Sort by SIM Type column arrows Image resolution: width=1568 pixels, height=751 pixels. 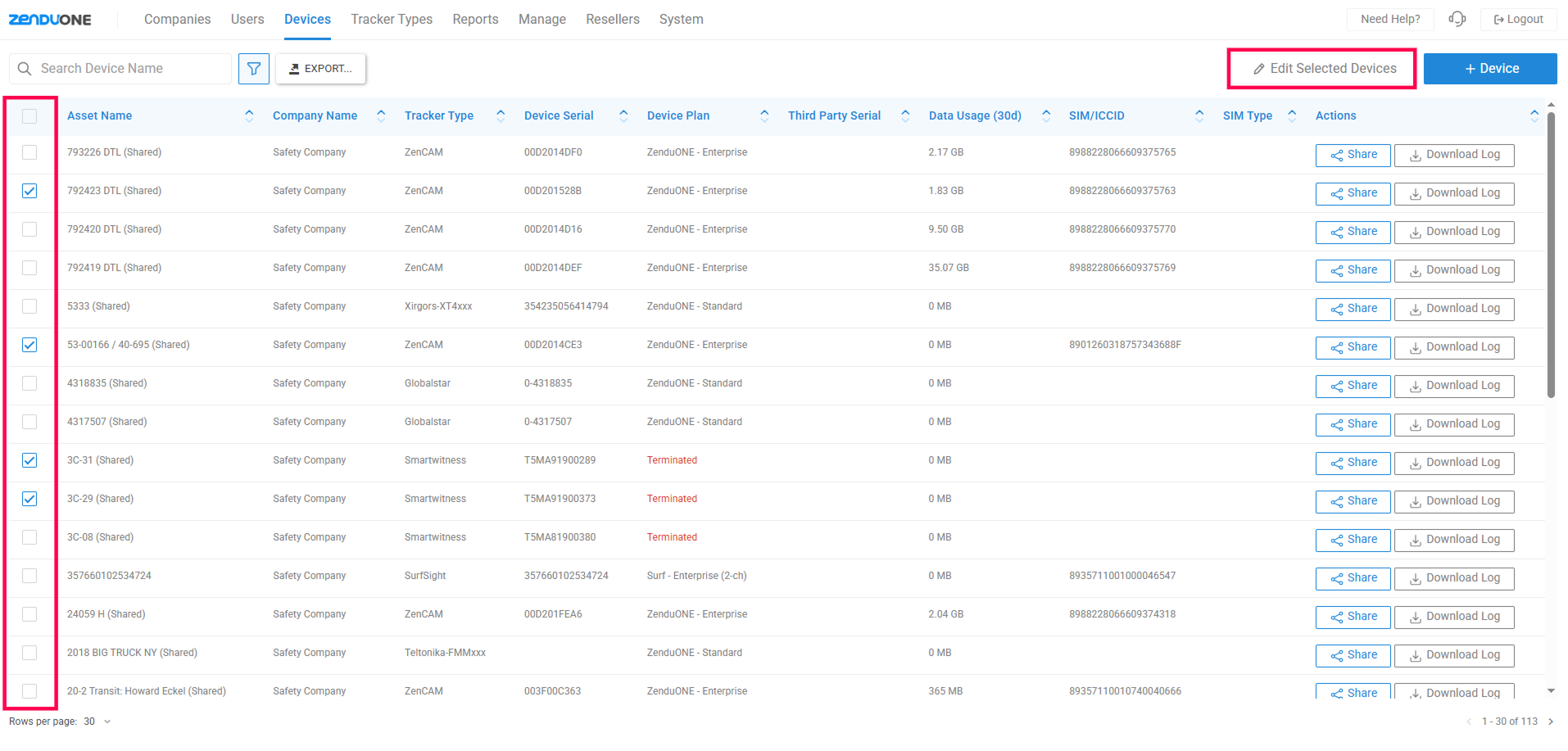[x=1292, y=115]
